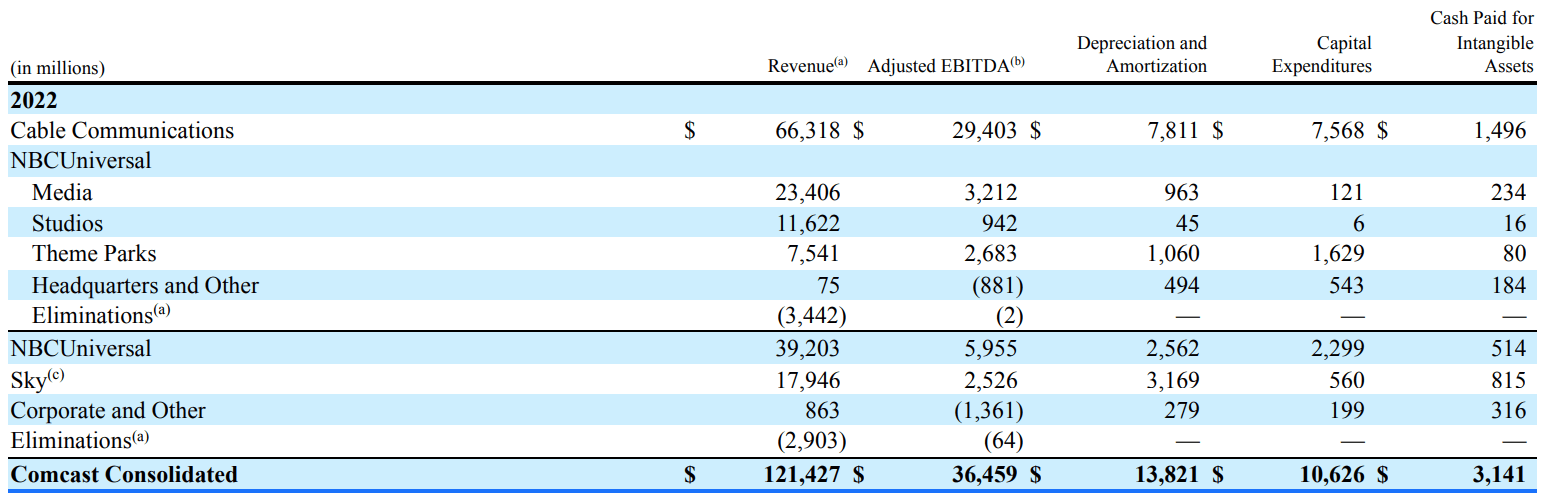Image resolution: width=1544 pixels, height=504 pixels.
Task: Click the 'Comcast Consolidated' total label
Action: [124, 474]
